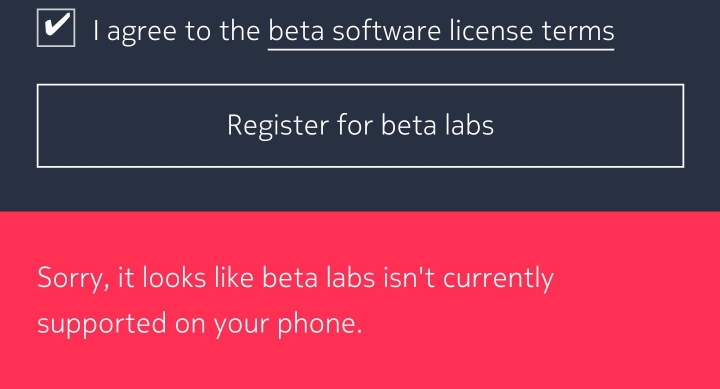Follow the 'beta software license terms' link
The width and height of the screenshot is (720, 389).
(441, 32)
